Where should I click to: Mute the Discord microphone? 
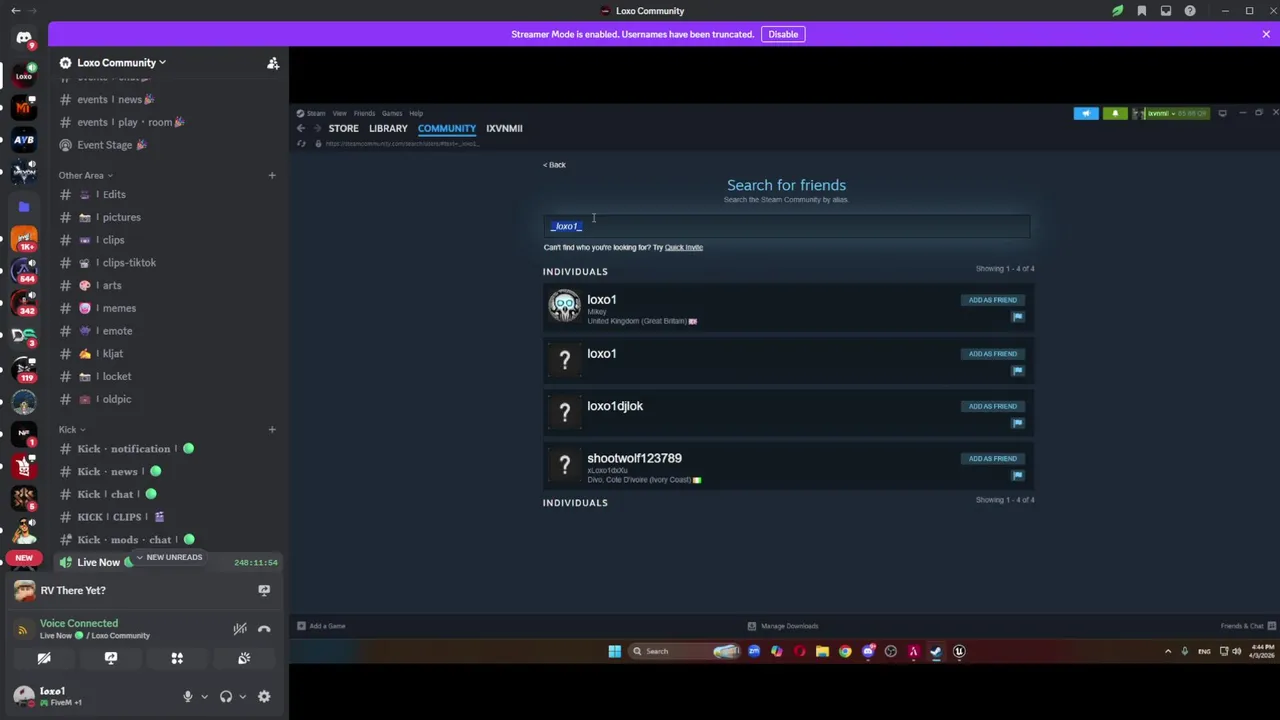pyautogui.click(x=187, y=697)
